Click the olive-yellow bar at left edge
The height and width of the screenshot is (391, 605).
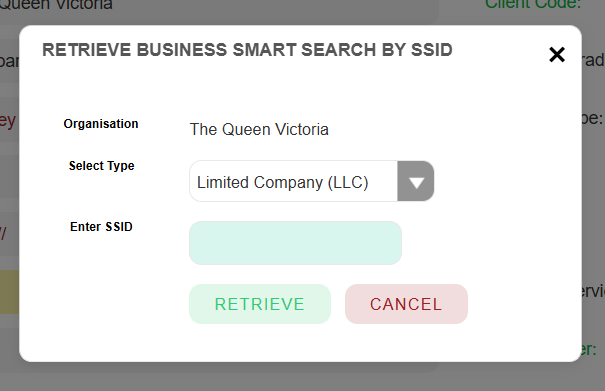(x=9, y=292)
